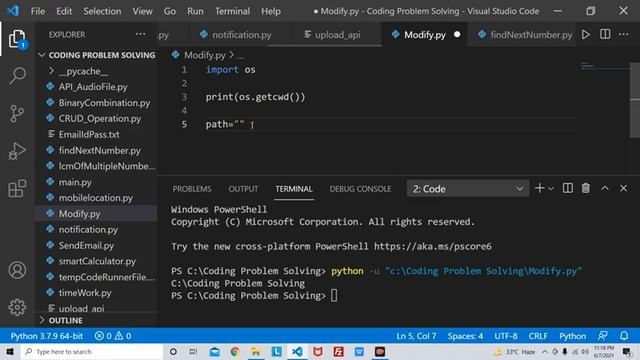Split the terminal panel

tap(567, 188)
